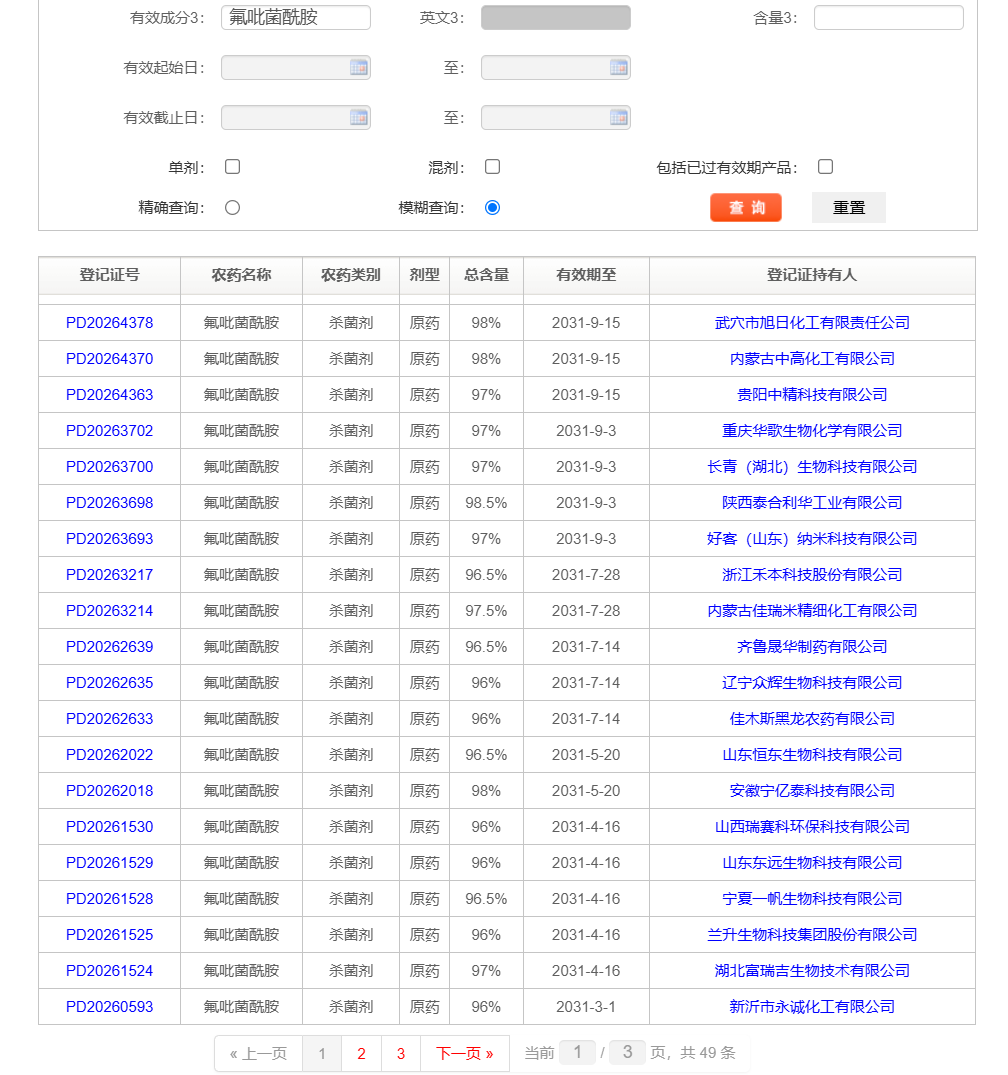Open registration PD20262022
The width and height of the screenshot is (1008, 1075).
110,755
